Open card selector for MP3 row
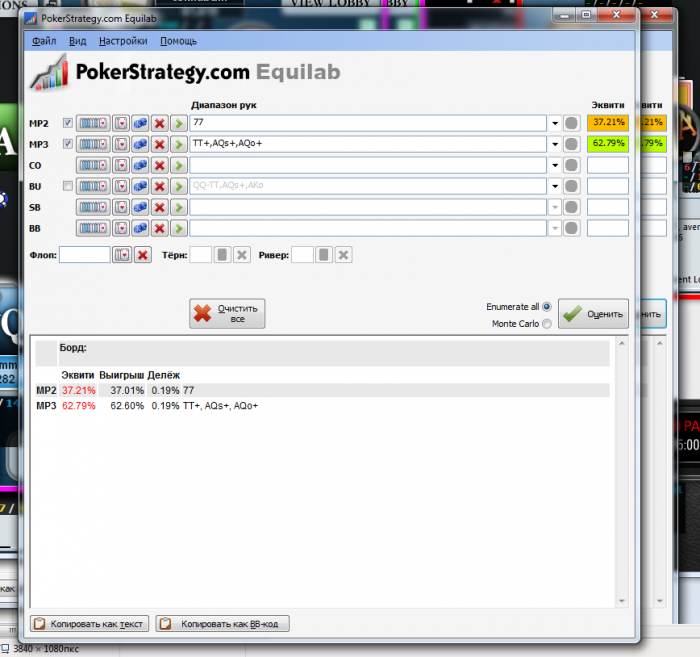The width and height of the screenshot is (700, 657). [x=121, y=144]
